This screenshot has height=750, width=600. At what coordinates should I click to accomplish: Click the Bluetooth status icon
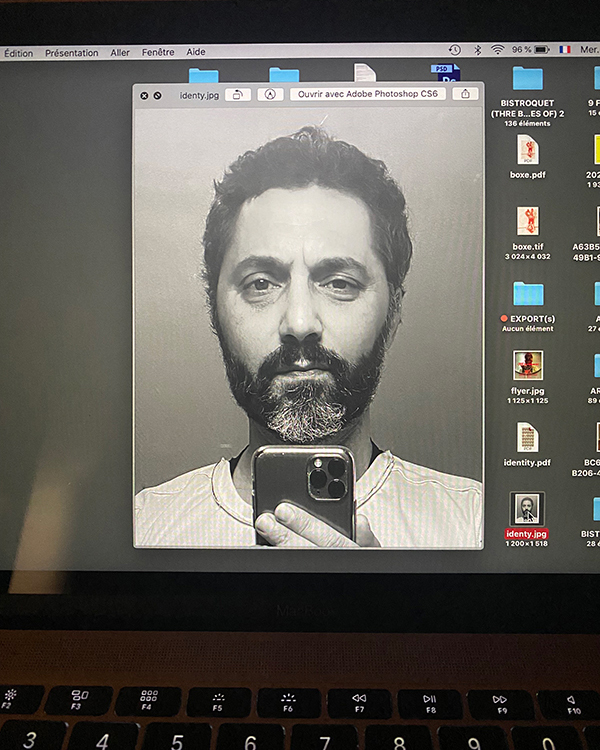point(477,49)
